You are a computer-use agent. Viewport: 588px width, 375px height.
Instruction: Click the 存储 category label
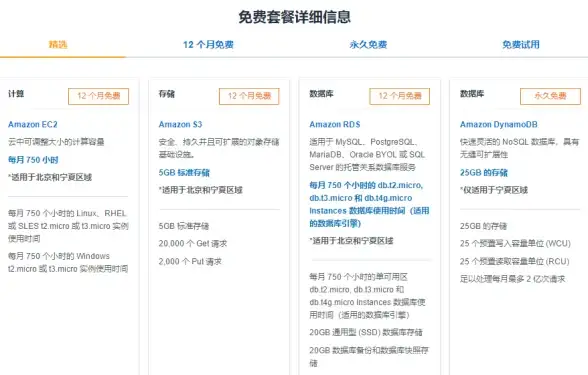[x=166, y=94]
